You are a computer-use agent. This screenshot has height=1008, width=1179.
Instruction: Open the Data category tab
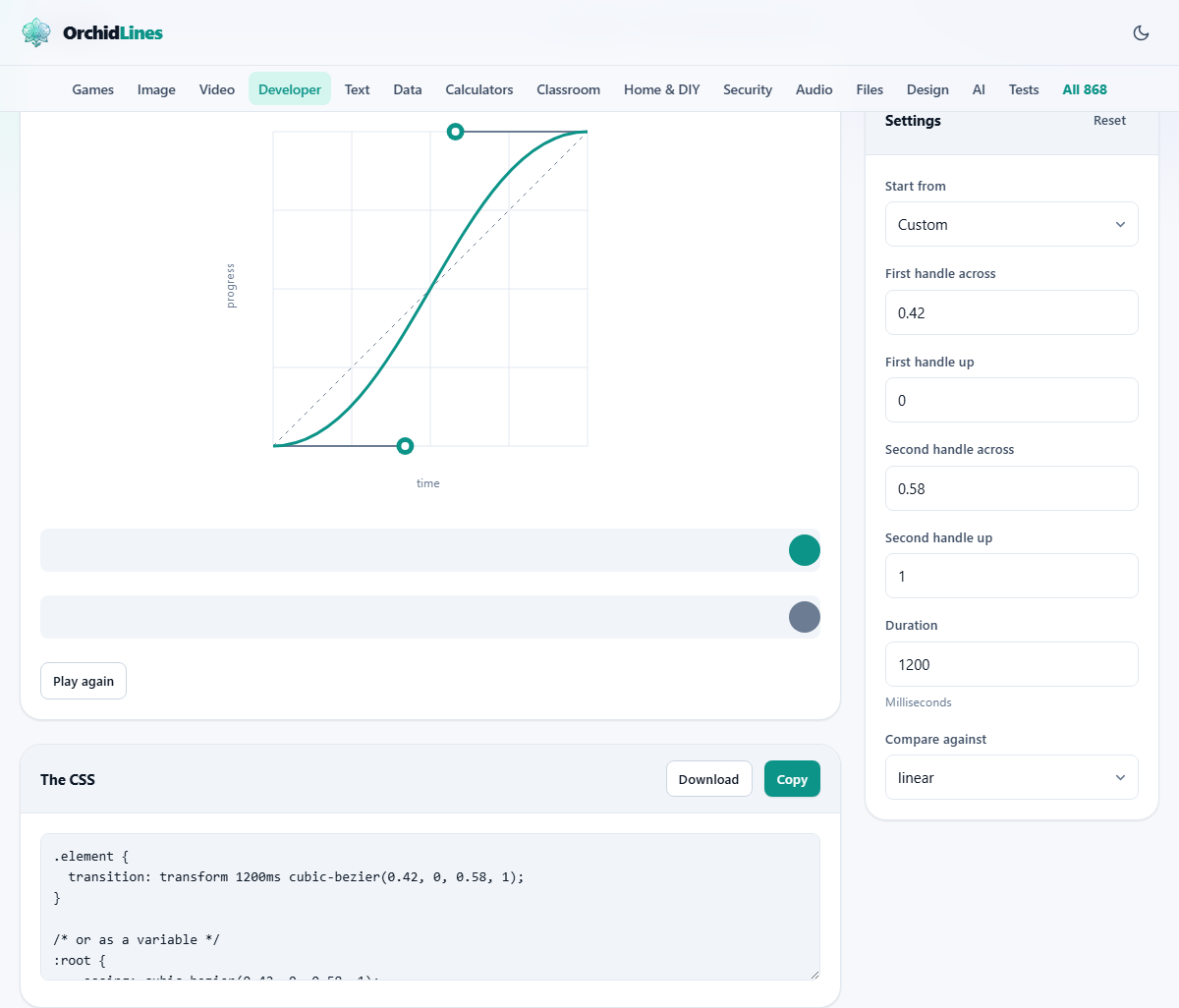tap(408, 89)
